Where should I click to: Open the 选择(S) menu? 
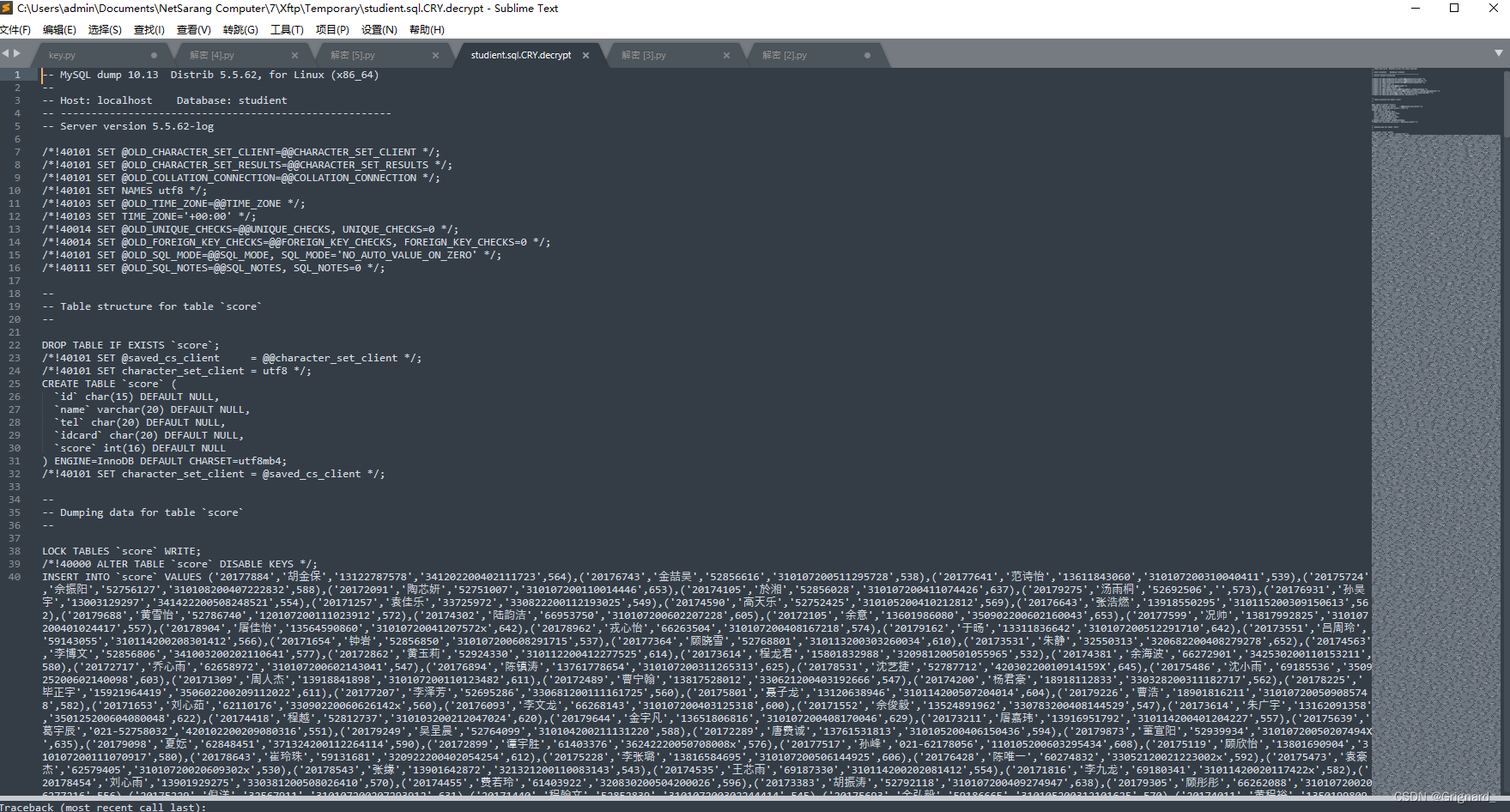pyautogui.click(x=105, y=30)
